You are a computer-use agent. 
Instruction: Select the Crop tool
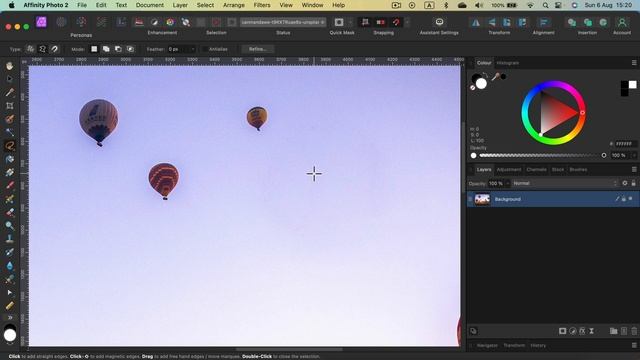(10, 106)
